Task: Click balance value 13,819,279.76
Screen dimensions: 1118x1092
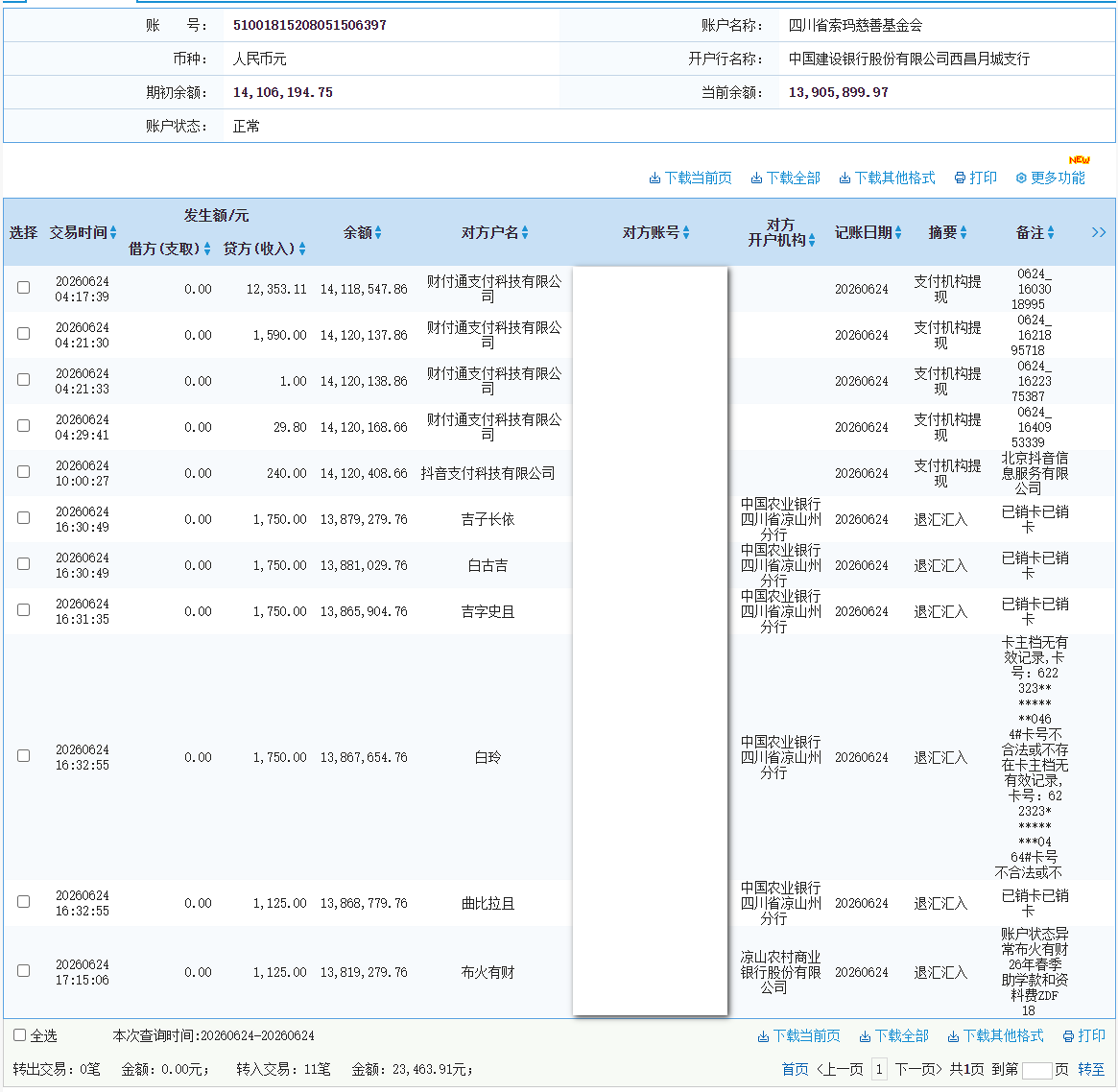Action: pyautogui.click(x=364, y=972)
